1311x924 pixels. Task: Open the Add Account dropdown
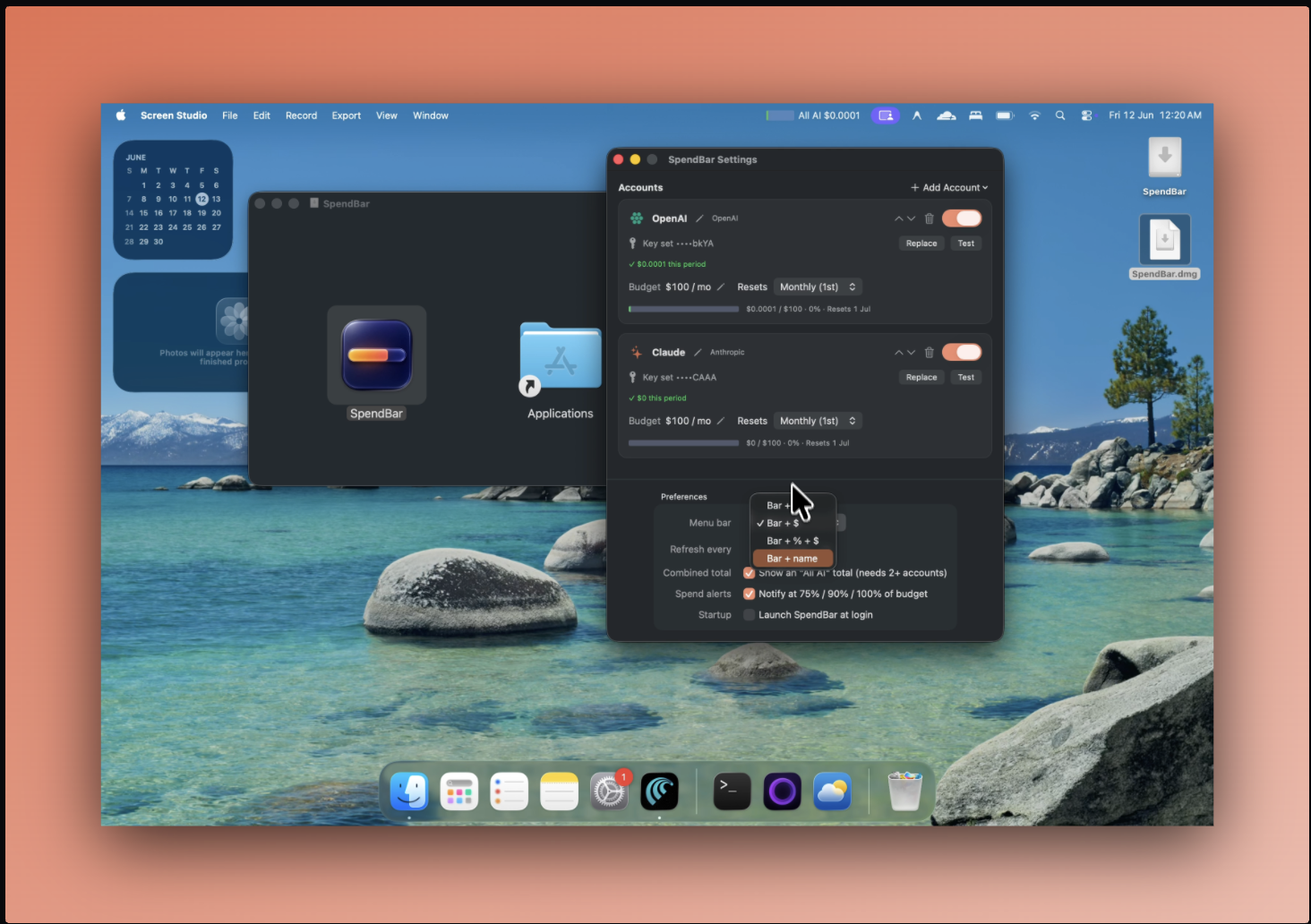point(949,188)
